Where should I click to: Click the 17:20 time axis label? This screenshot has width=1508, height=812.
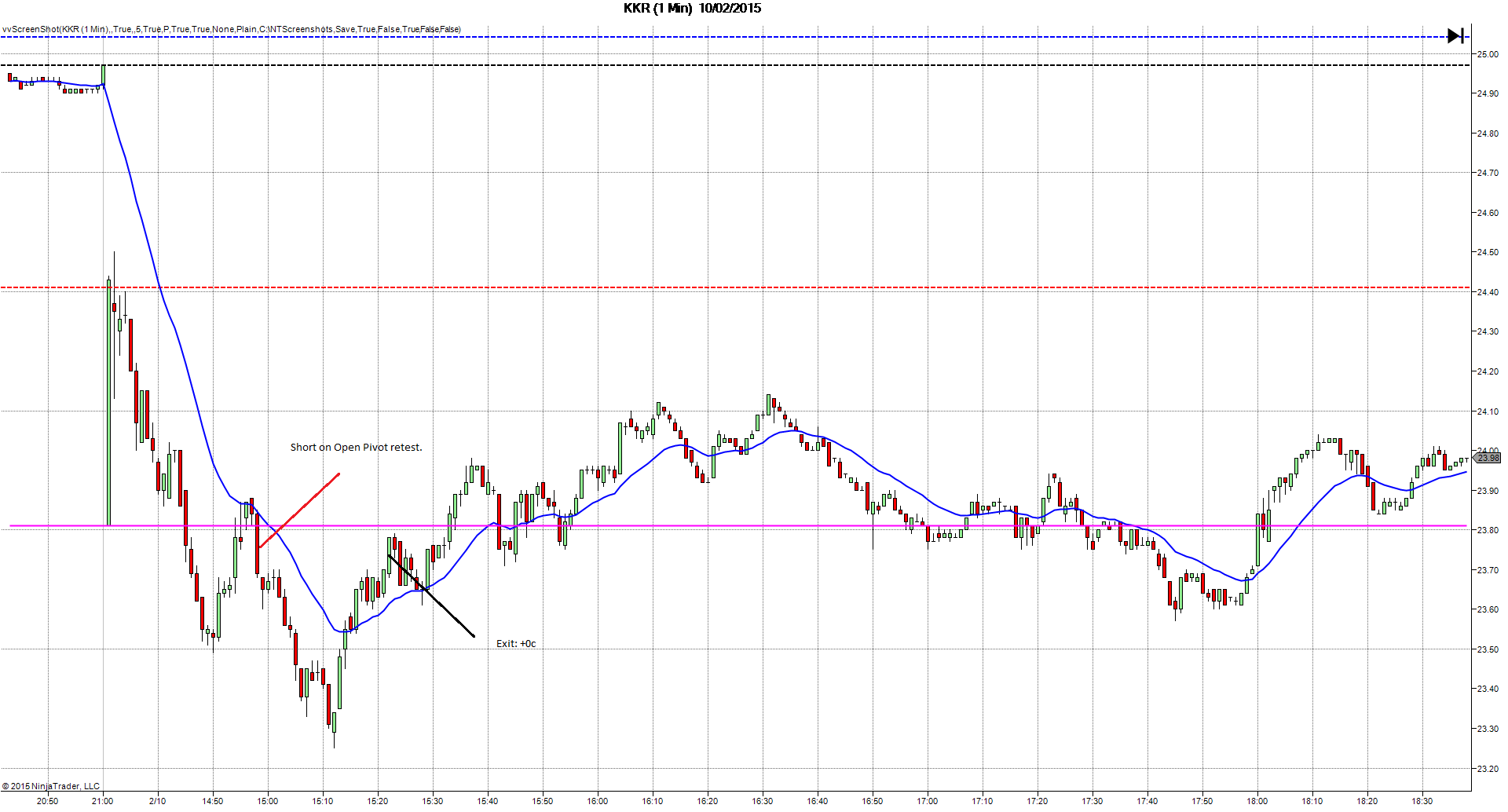[1037, 801]
